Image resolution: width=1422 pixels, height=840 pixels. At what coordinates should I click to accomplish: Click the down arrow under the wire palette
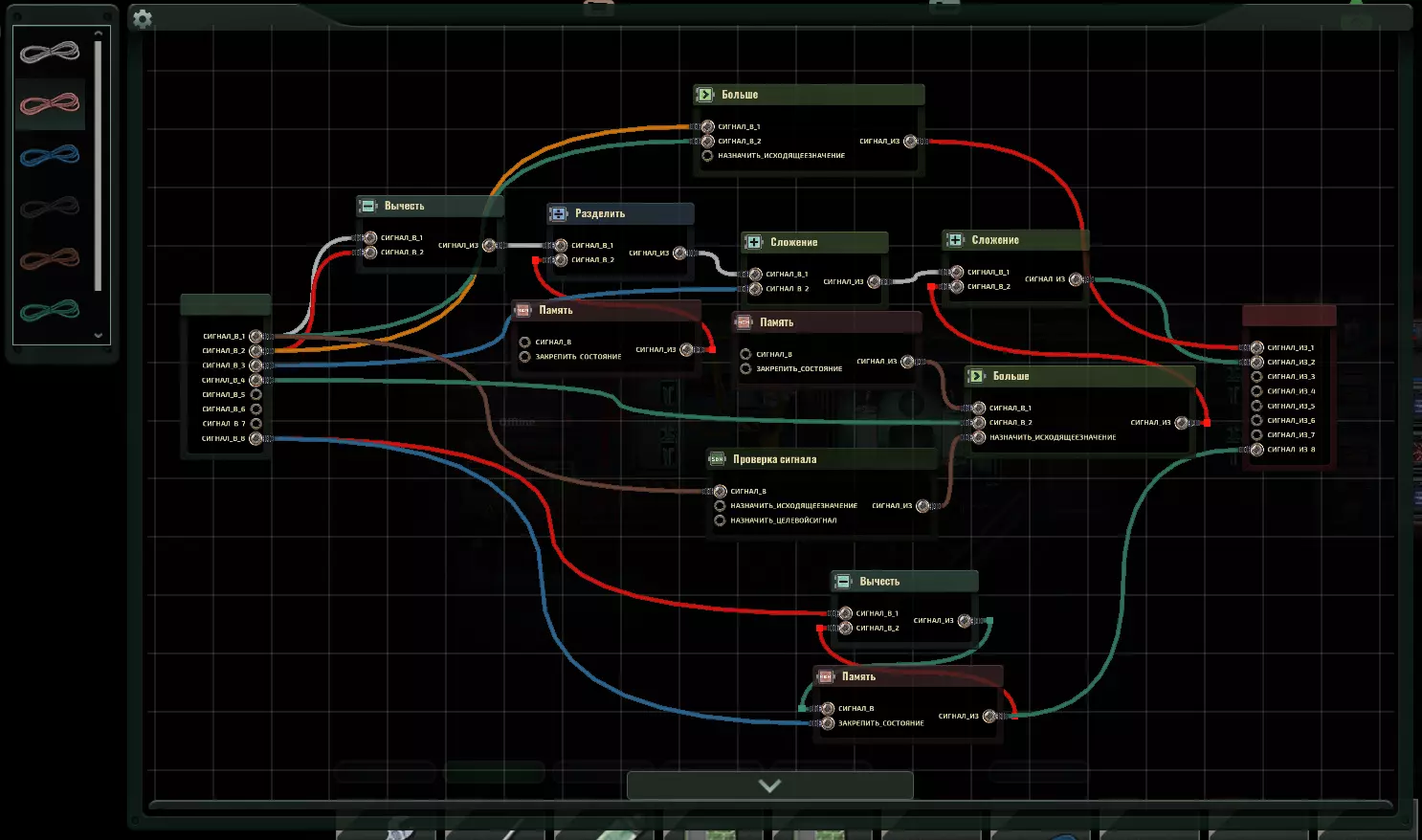click(x=98, y=335)
